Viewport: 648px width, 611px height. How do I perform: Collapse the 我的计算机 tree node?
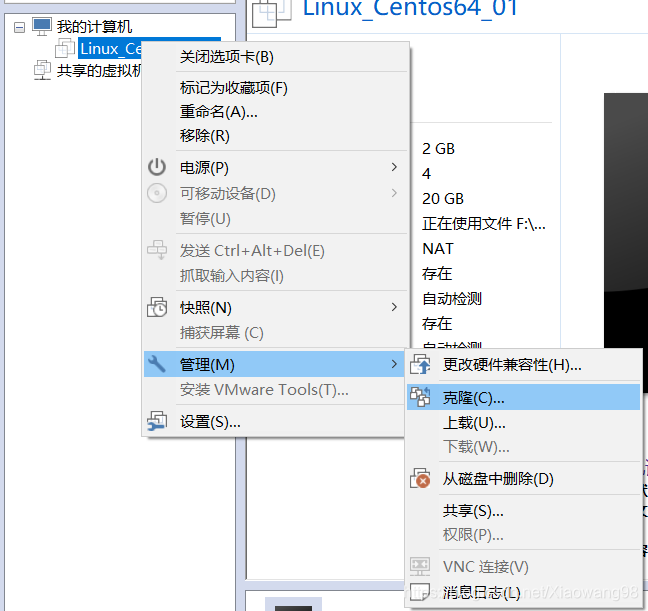(19, 27)
